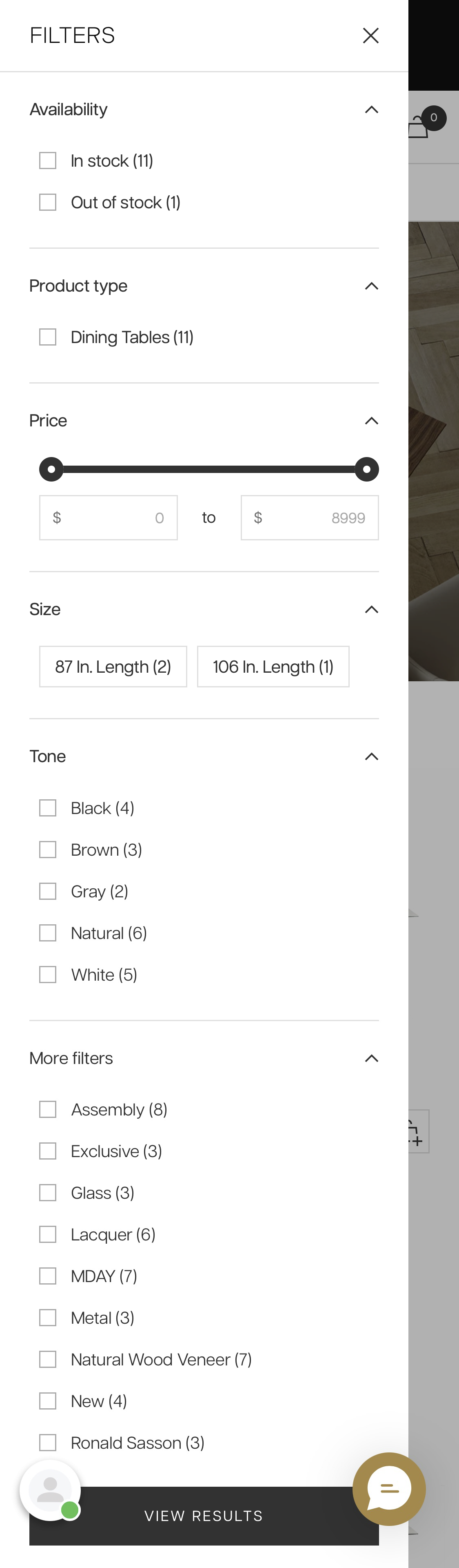
Task: Click the maximum price slider handle
Action: coord(367,469)
